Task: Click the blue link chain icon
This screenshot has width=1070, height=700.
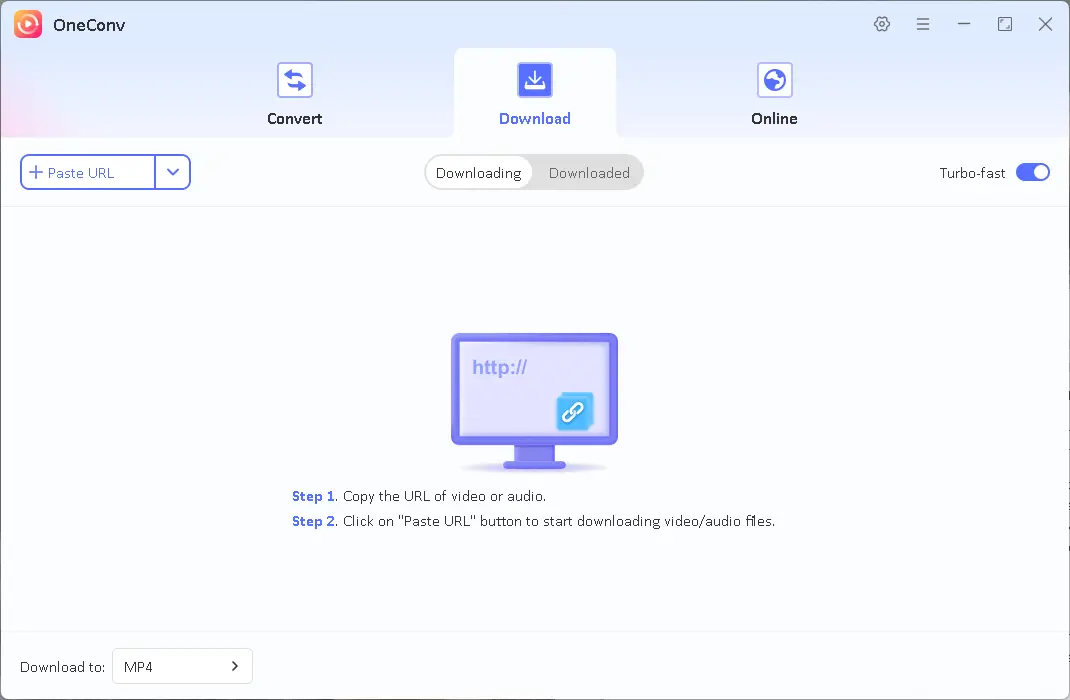Action: tap(573, 411)
